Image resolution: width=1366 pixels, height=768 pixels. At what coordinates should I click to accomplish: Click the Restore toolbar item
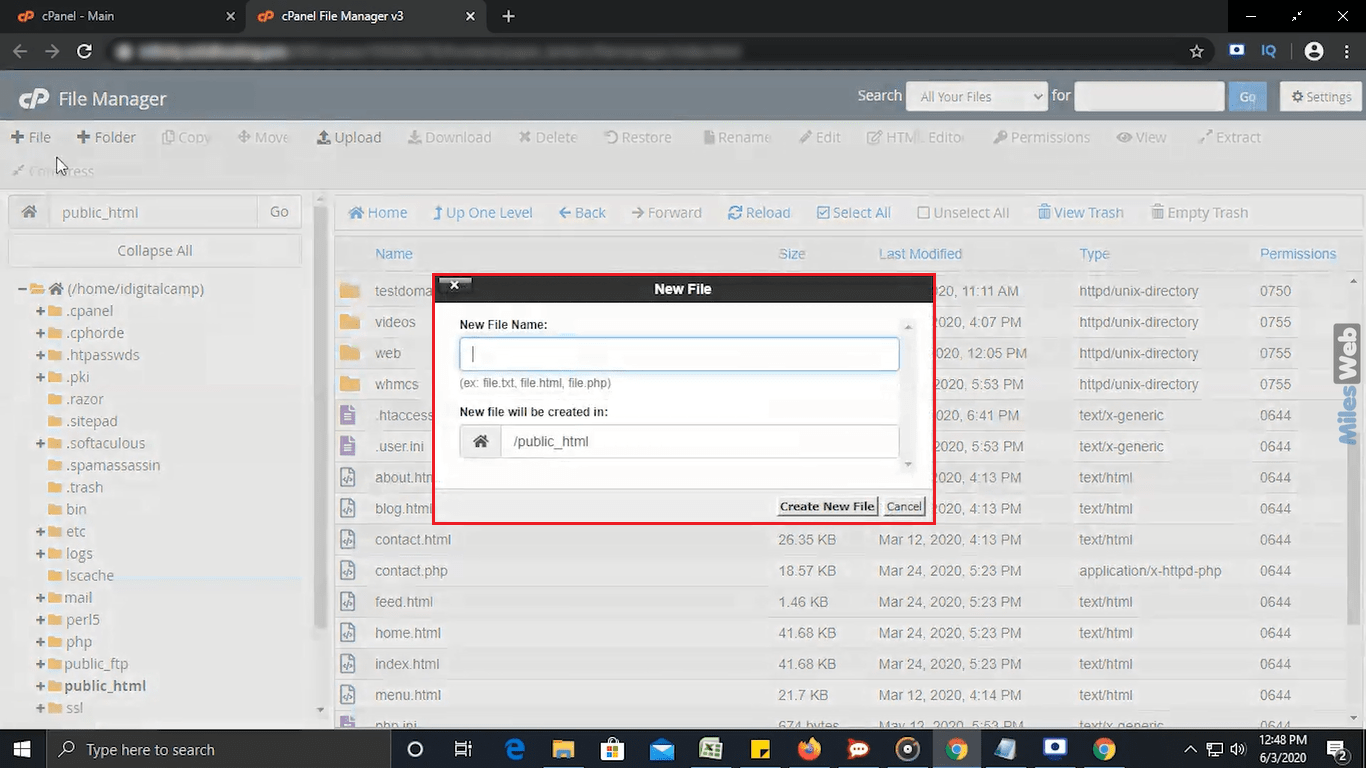point(638,137)
